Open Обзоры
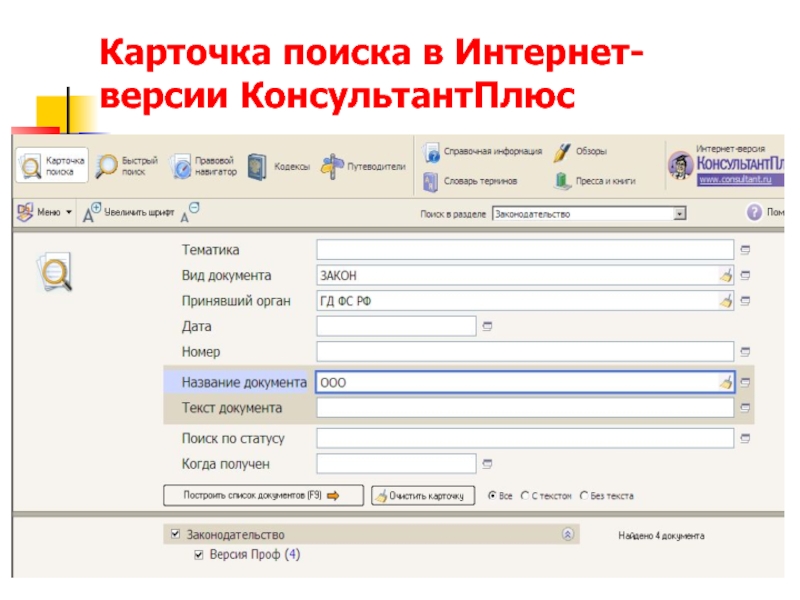The width and height of the screenshot is (800, 600). click(x=581, y=152)
